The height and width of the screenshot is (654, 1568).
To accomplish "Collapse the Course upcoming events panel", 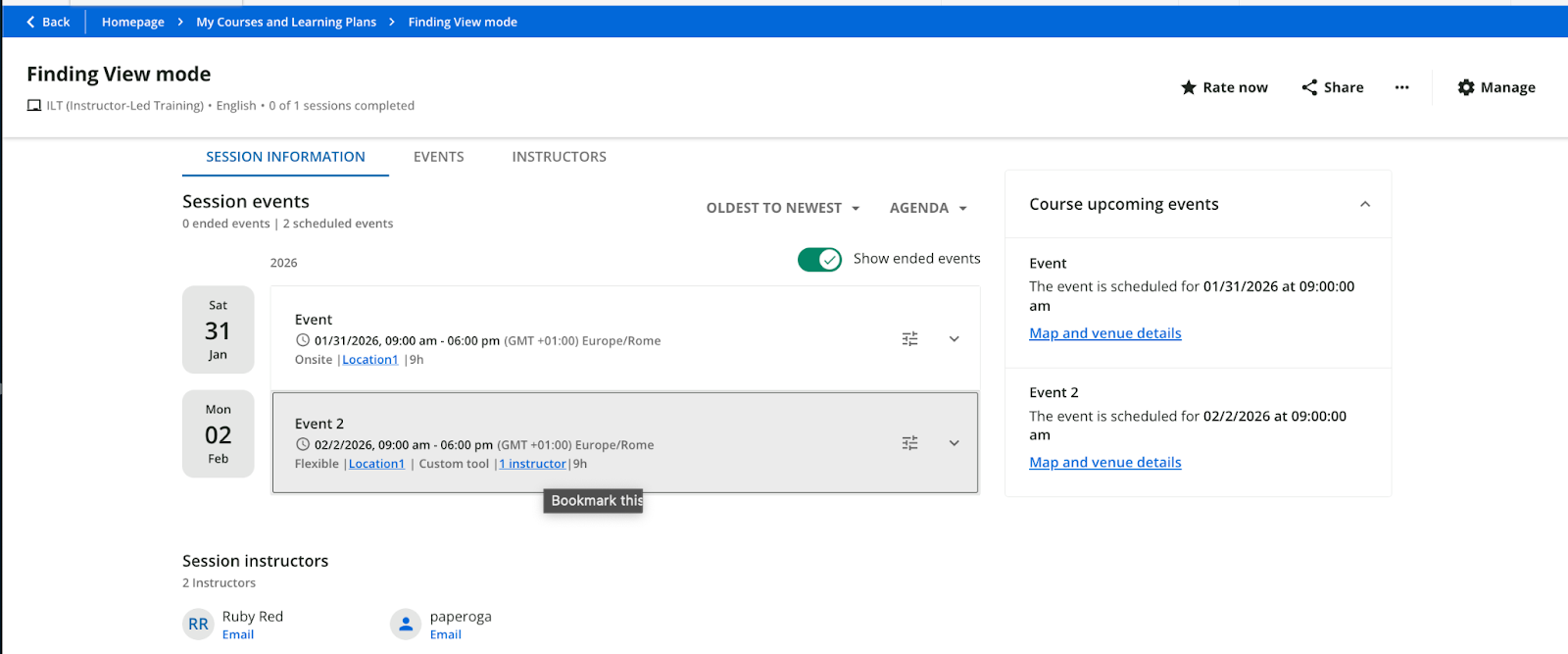I will coord(1364,204).
